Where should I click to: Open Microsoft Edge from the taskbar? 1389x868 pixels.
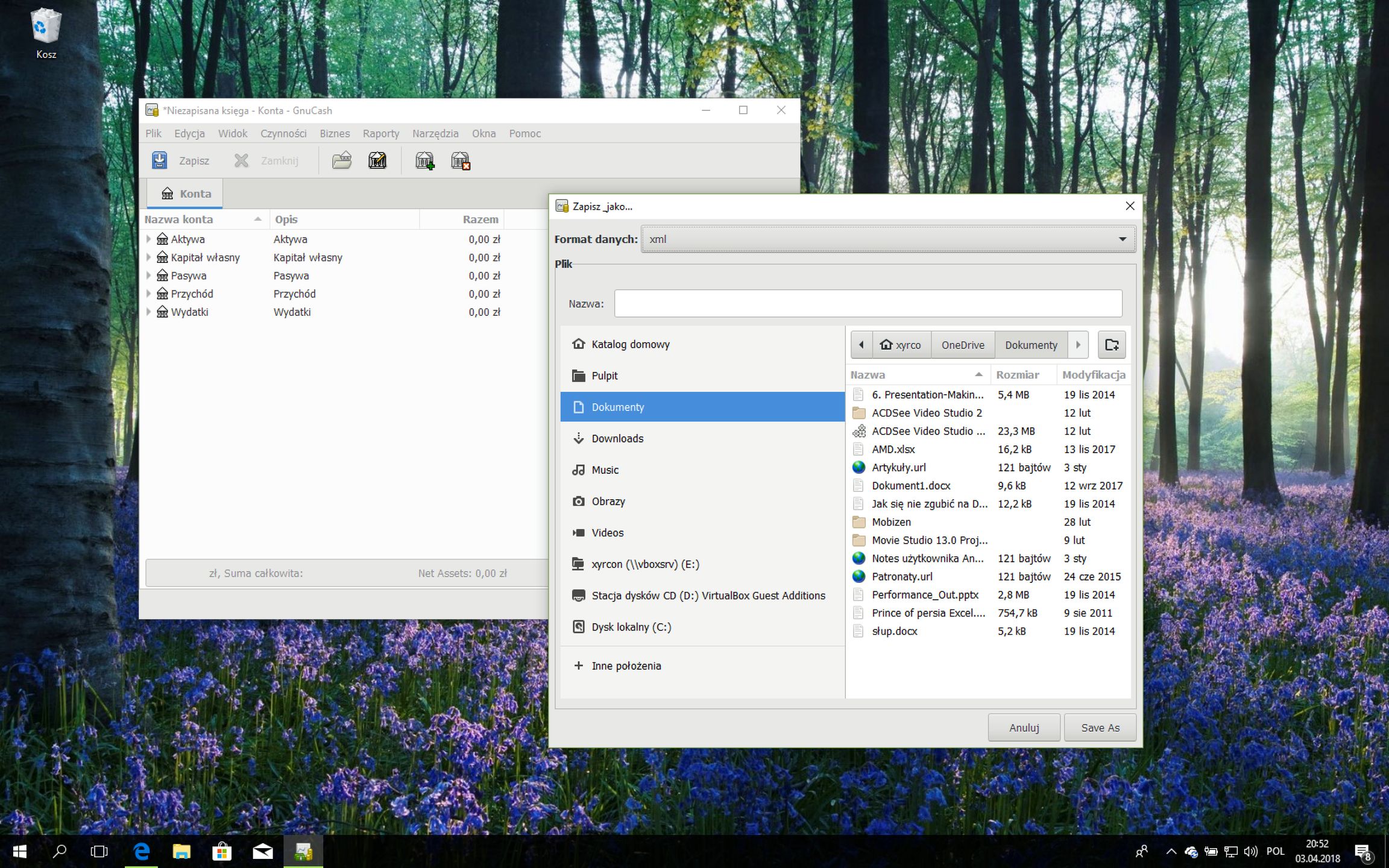click(141, 851)
